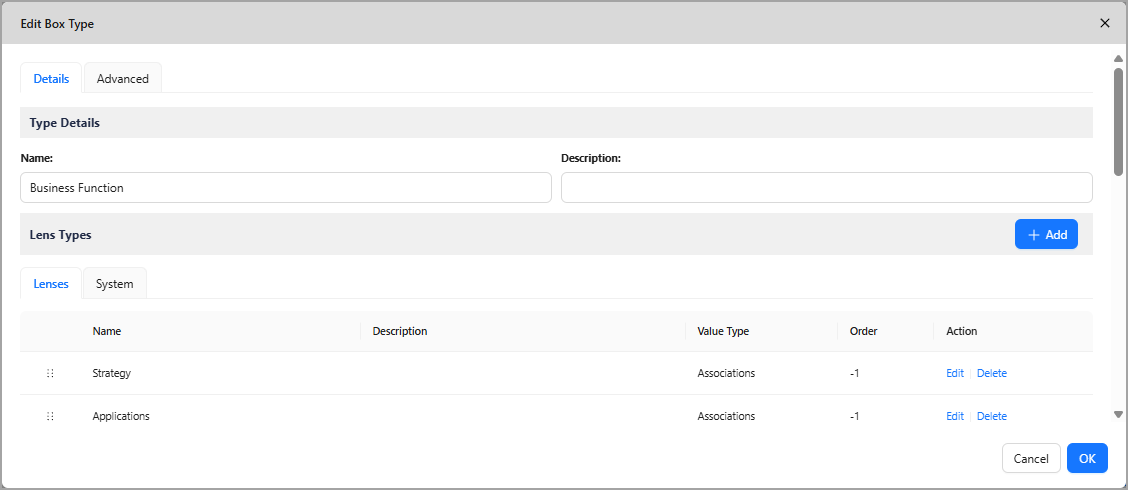Add a new lens type
This screenshot has width=1128, height=490.
coord(1046,234)
